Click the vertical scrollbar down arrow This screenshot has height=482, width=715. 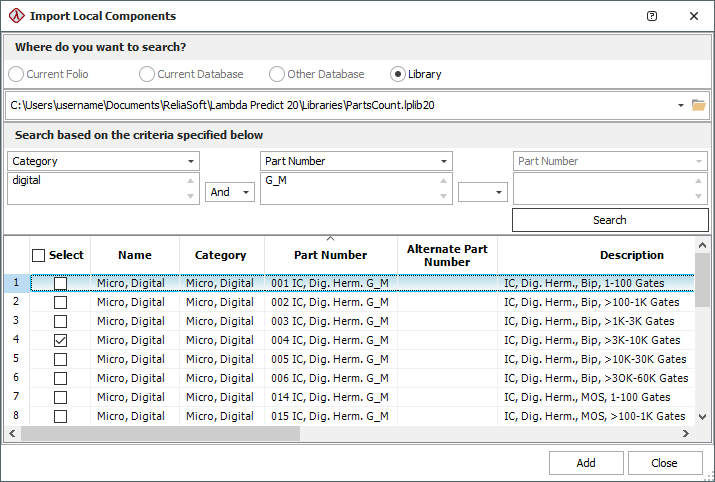coord(702,417)
